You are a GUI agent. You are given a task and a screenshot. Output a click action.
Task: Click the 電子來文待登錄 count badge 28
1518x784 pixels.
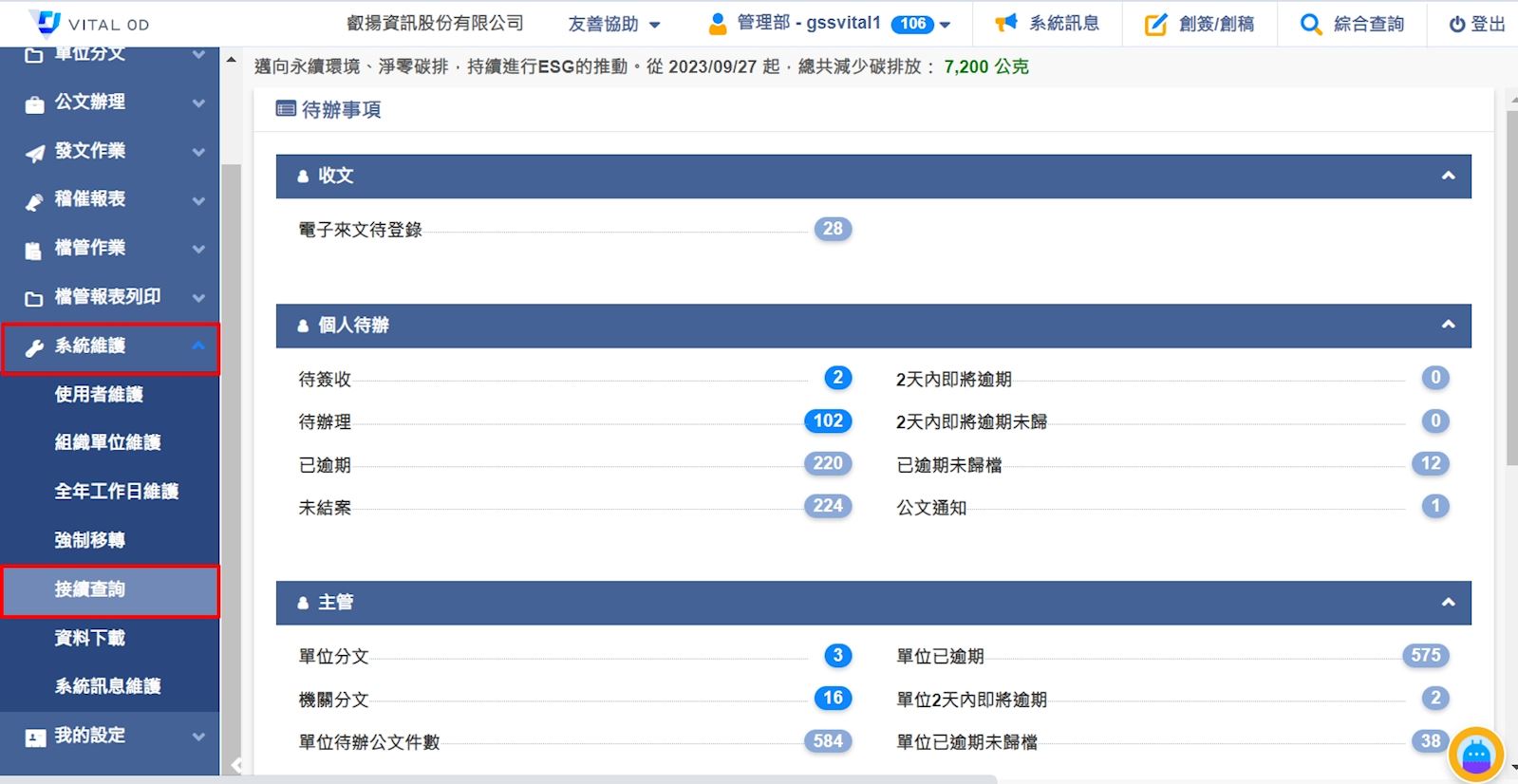[x=833, y=229]
